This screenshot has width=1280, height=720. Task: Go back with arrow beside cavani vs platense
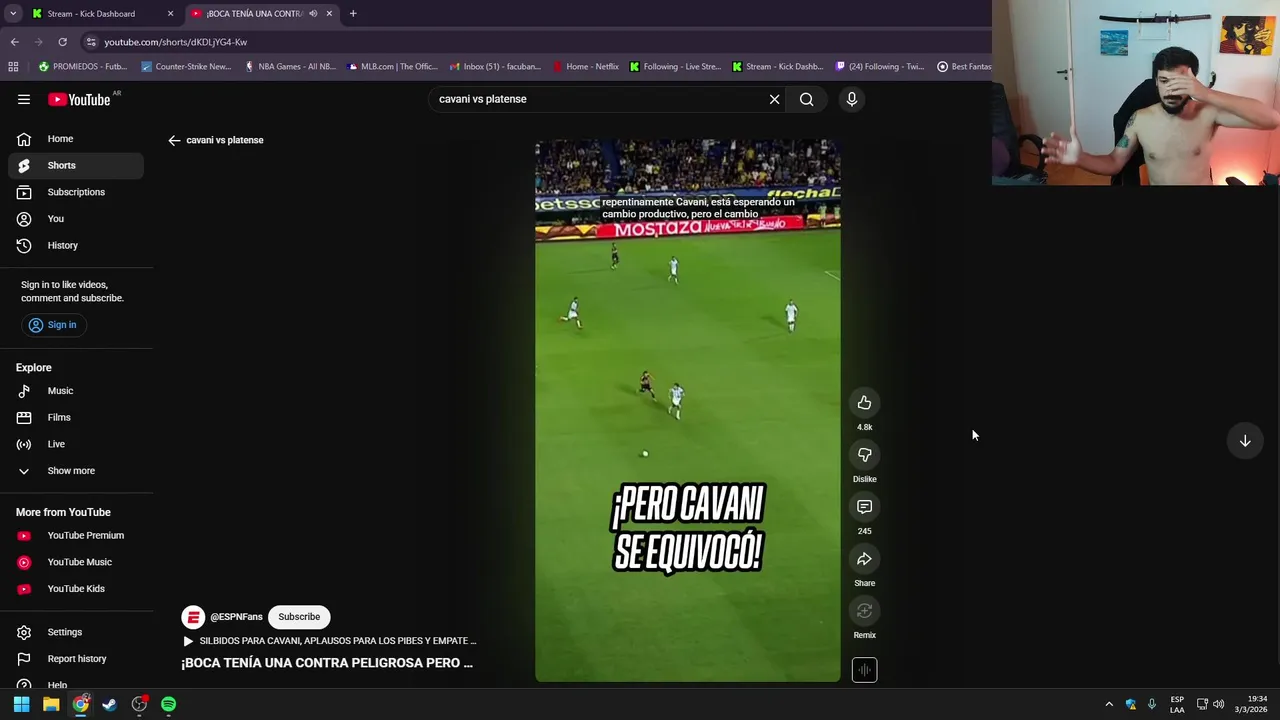point(174,140)
